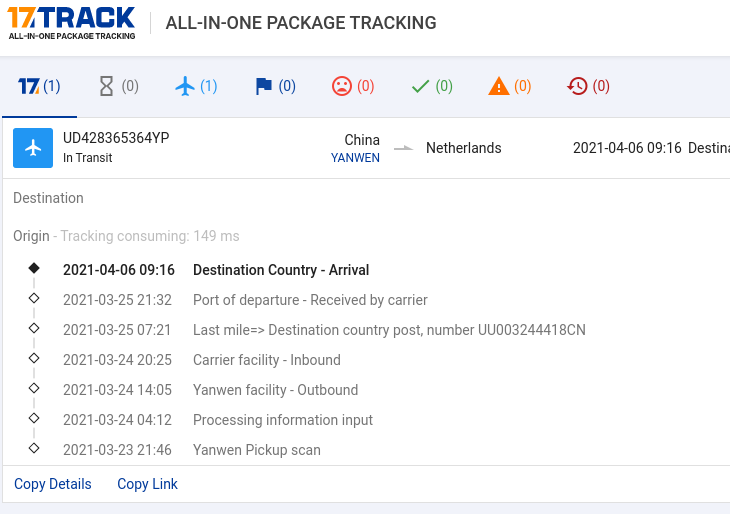Open the Expired clock history filter
Screen dimensions: 730x514
(588, 86)
